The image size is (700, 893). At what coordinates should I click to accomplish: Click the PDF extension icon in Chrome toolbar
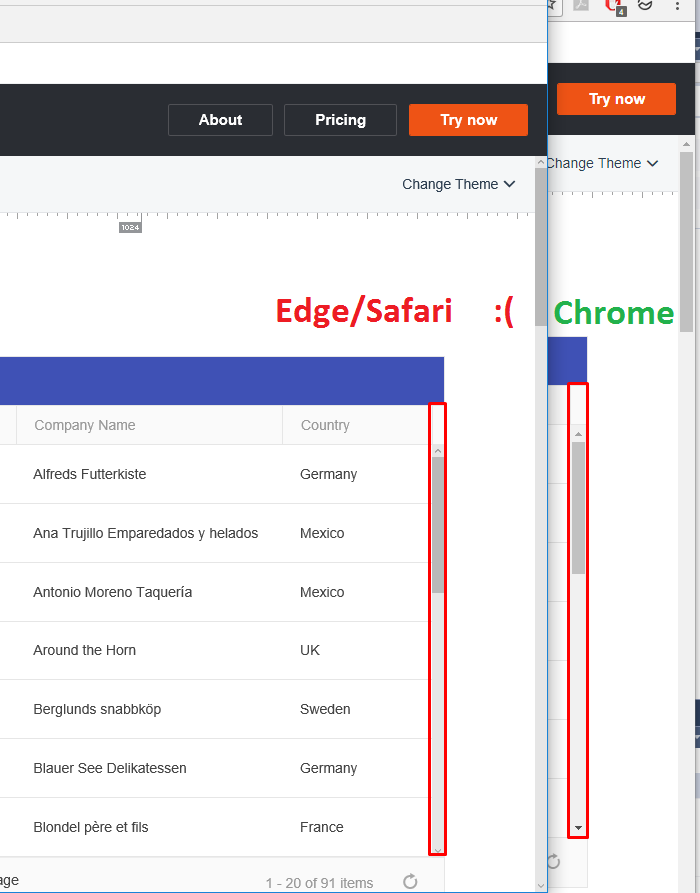(582, 5)
